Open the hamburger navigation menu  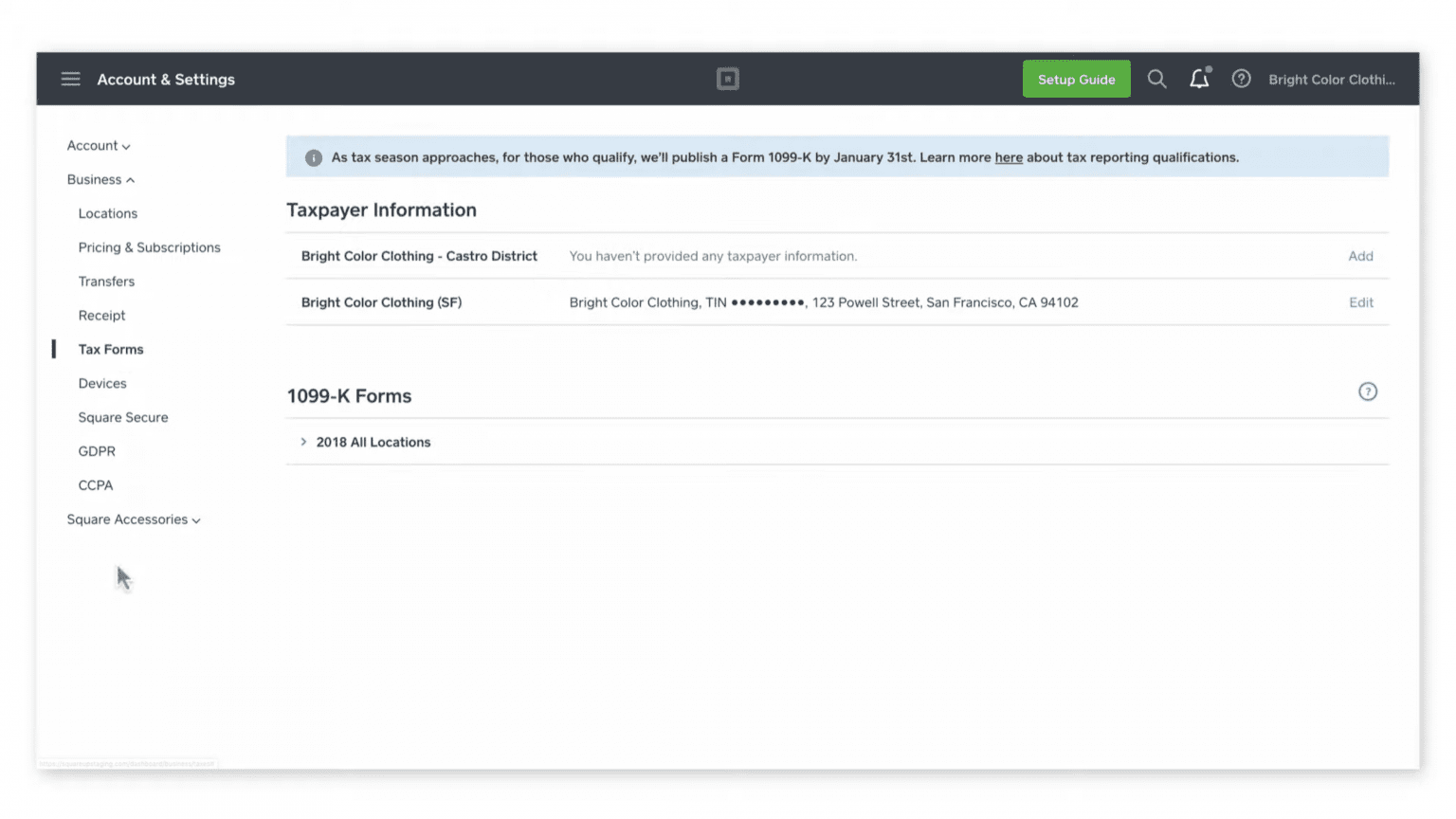70,79
